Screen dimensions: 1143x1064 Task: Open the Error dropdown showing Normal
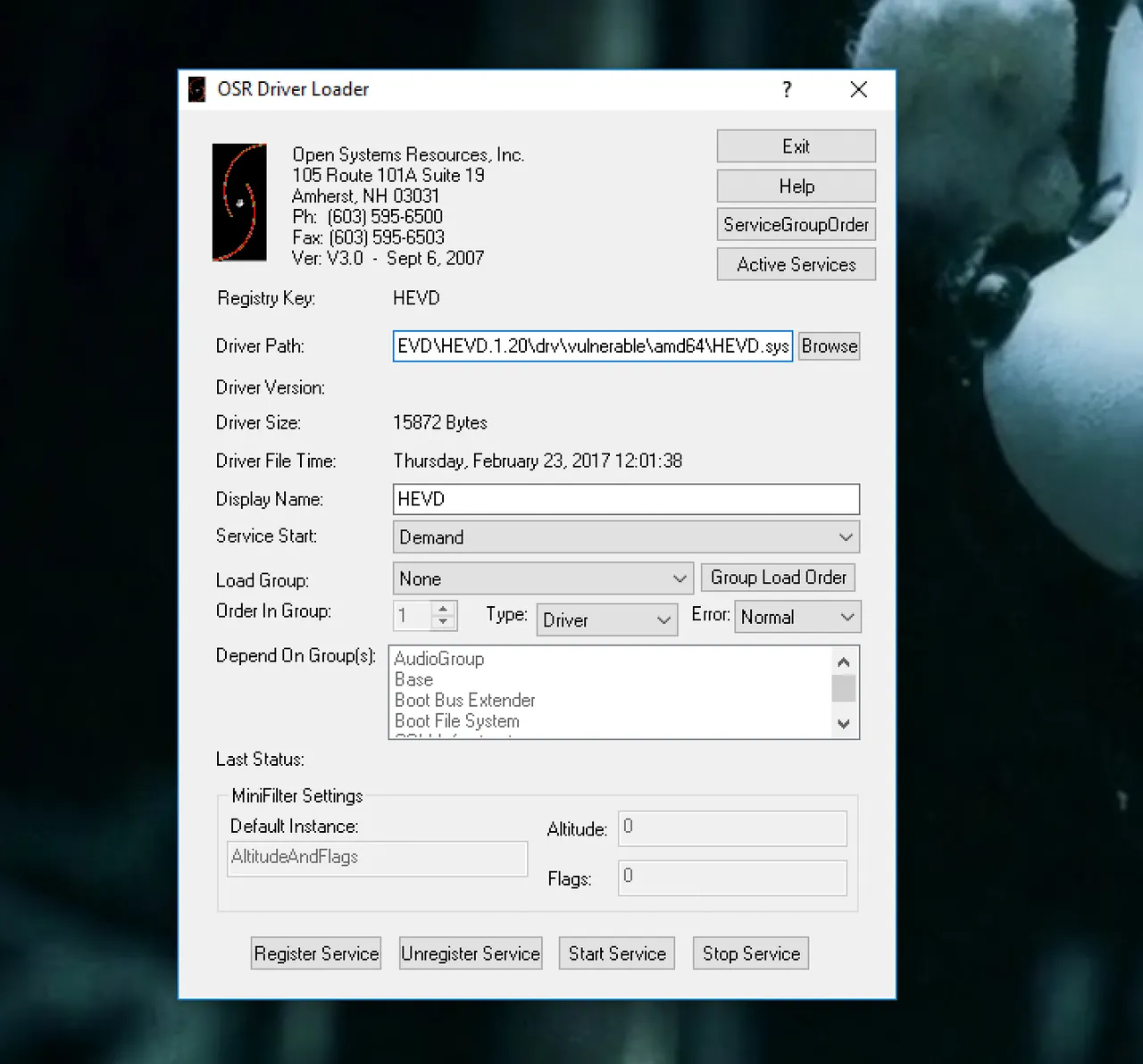click(797, 617)
